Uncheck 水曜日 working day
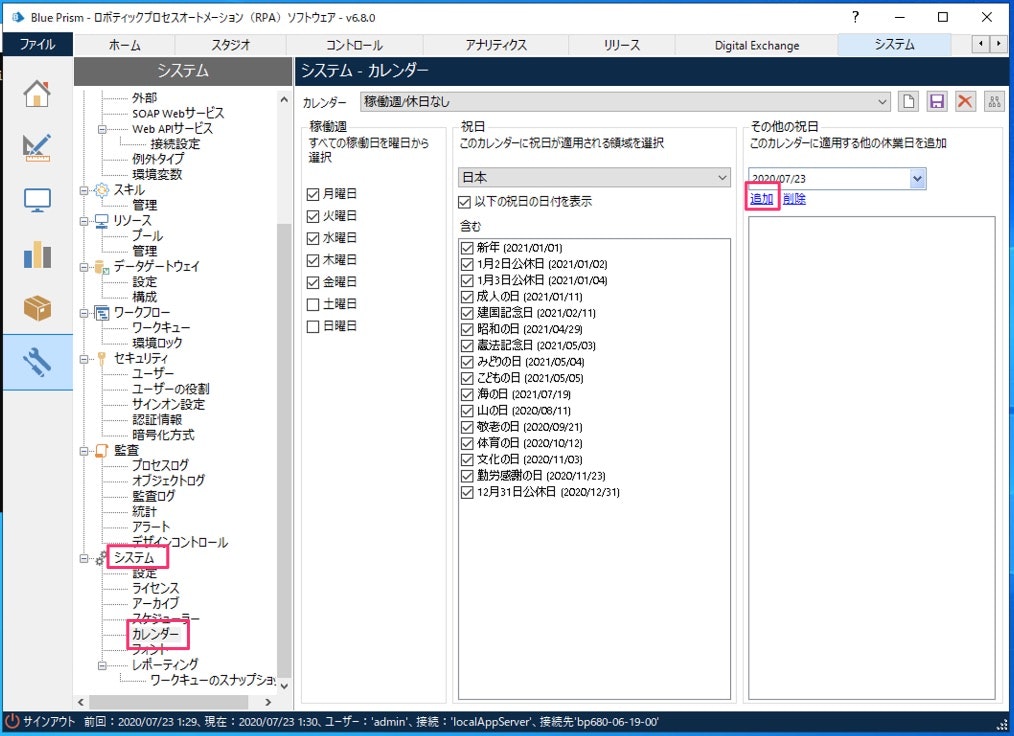 313,238
